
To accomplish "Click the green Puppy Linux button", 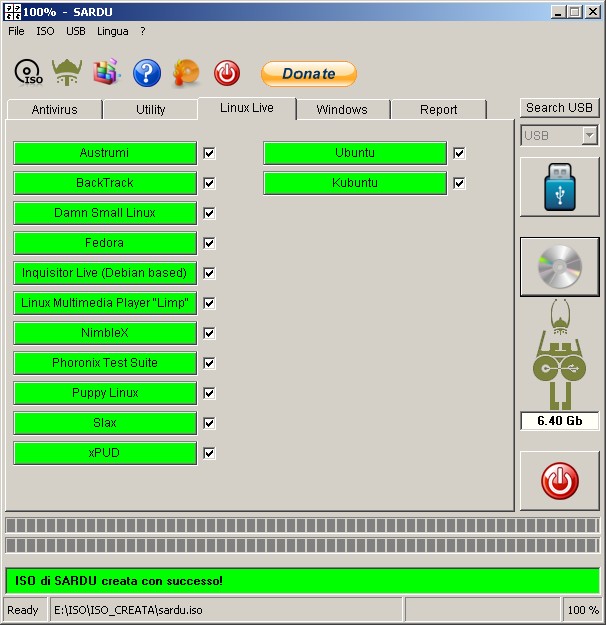I will [x=105, y=393].
